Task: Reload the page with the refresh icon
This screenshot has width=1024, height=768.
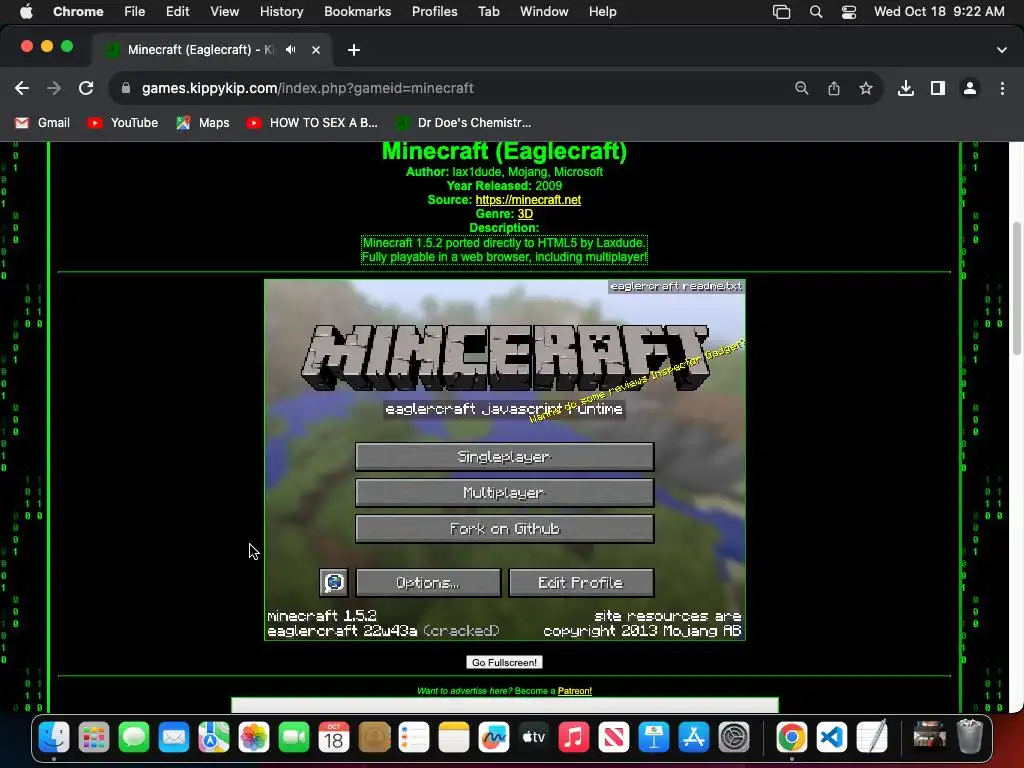Action: (86, 88)
